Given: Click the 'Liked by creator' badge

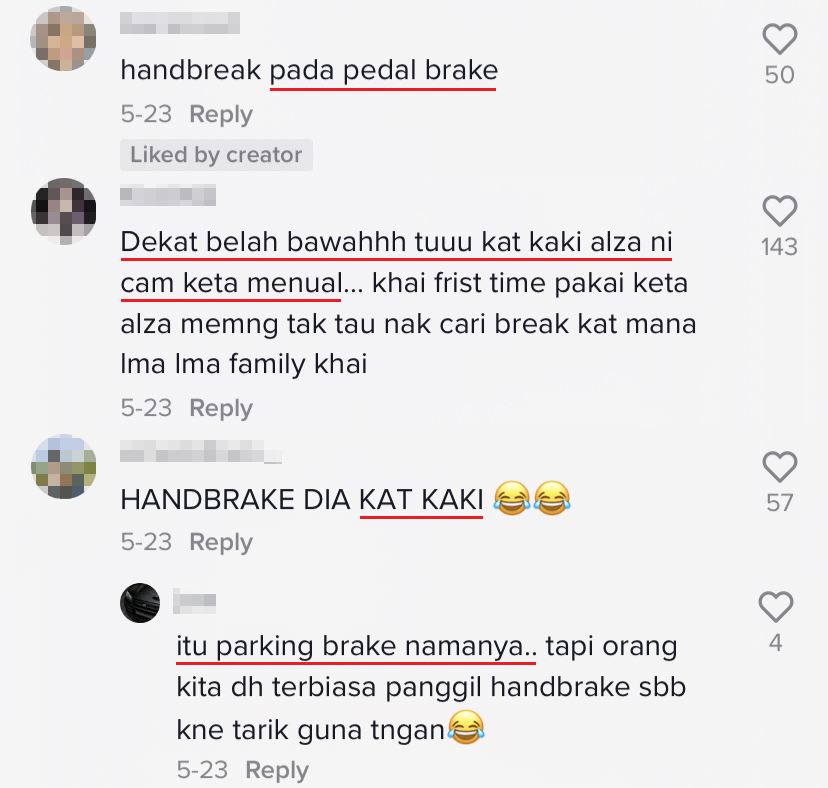Looking at the screenshot, I should coord(216,155).
